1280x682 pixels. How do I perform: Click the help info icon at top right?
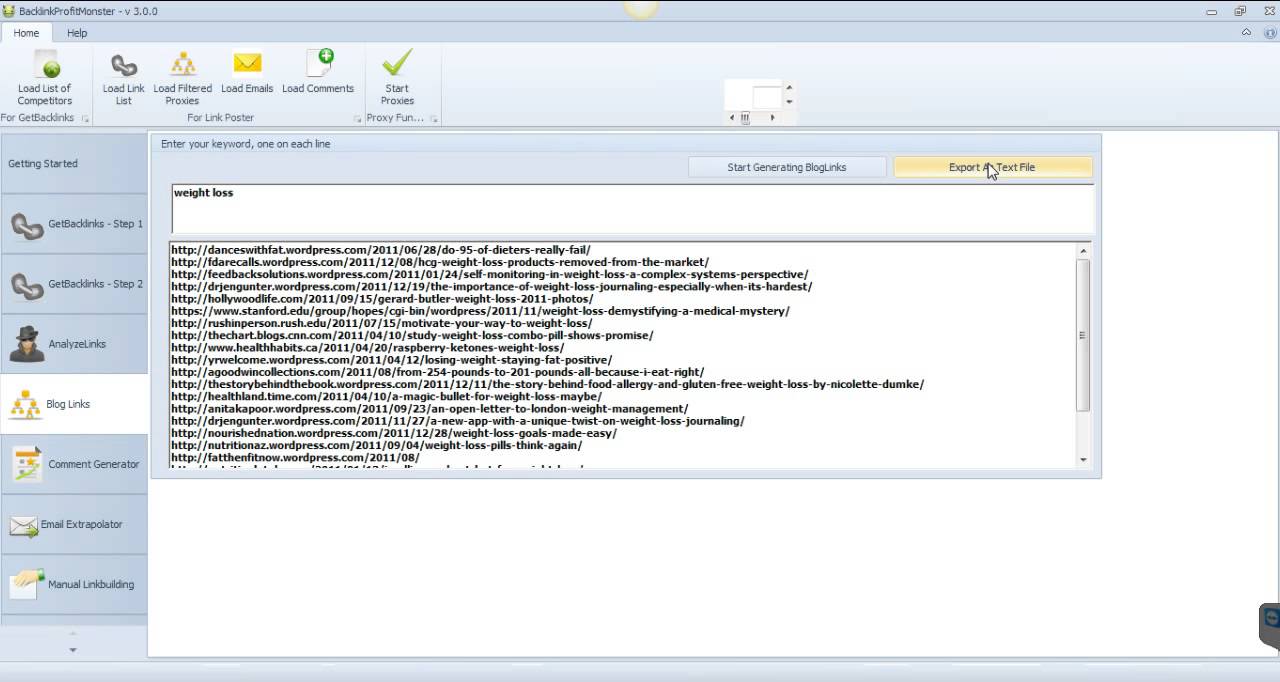tap(1270, 33)
